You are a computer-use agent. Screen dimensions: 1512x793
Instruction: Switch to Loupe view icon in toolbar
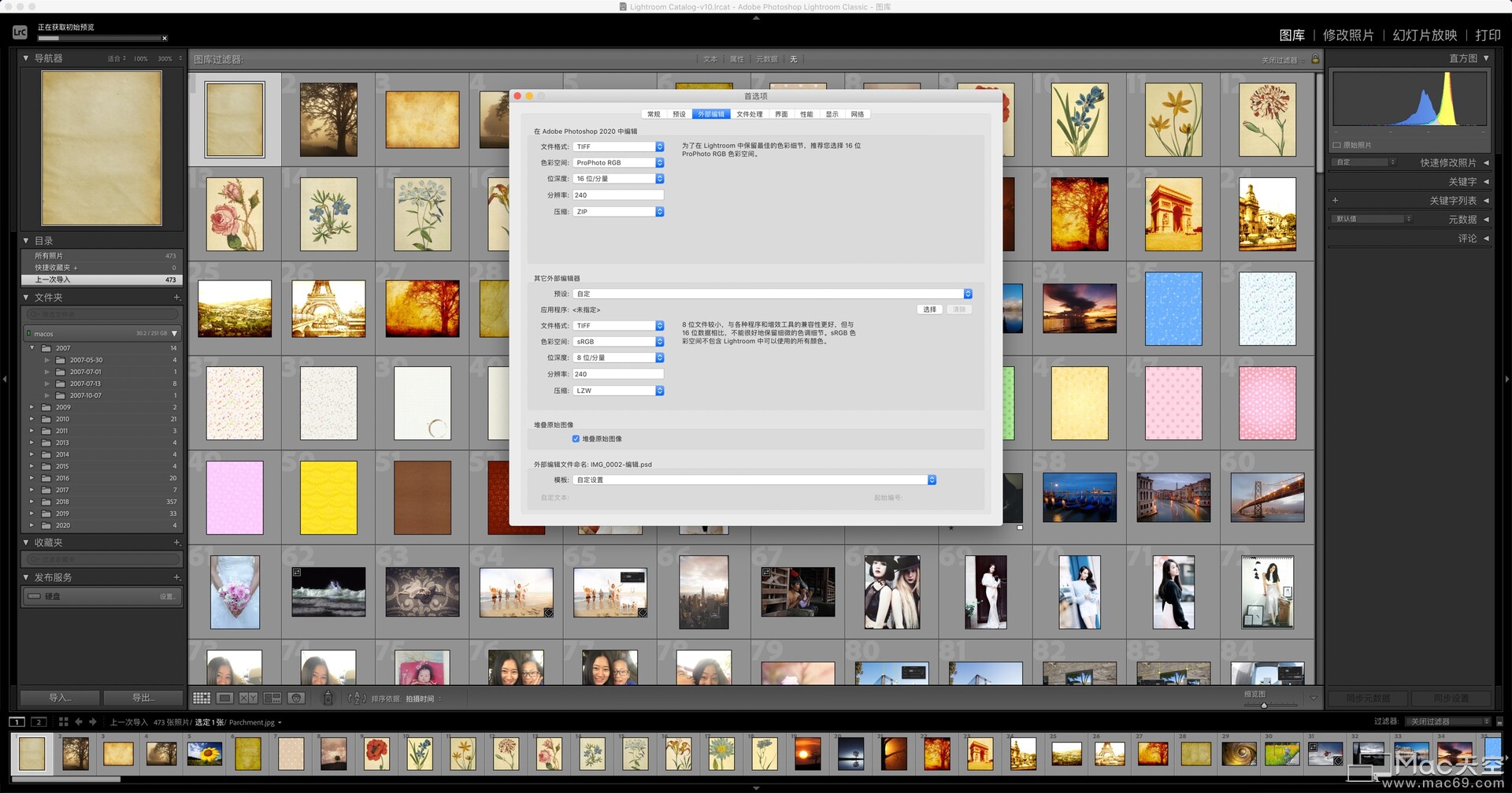[225, 699]
